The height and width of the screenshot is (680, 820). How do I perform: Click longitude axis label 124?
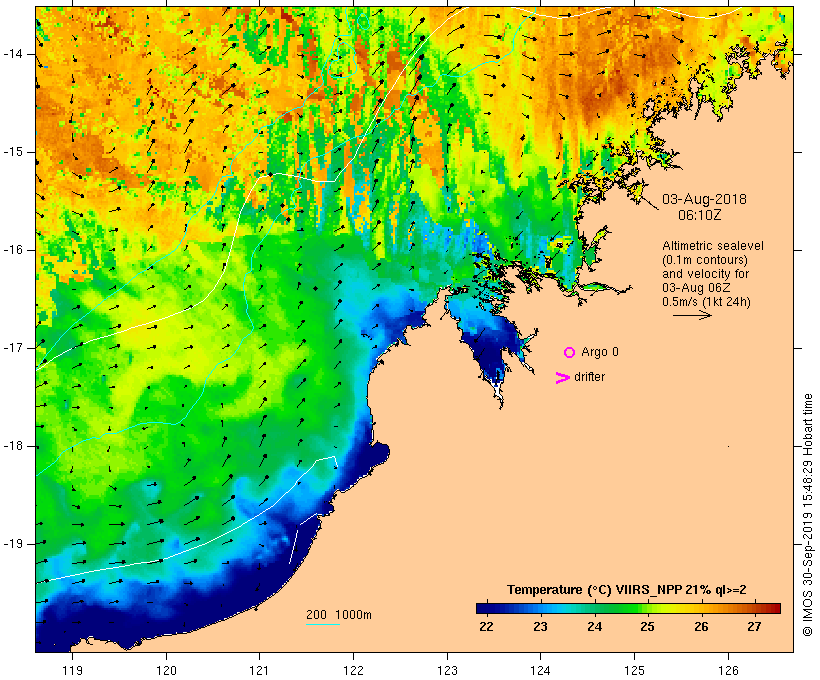pos(541,670)
